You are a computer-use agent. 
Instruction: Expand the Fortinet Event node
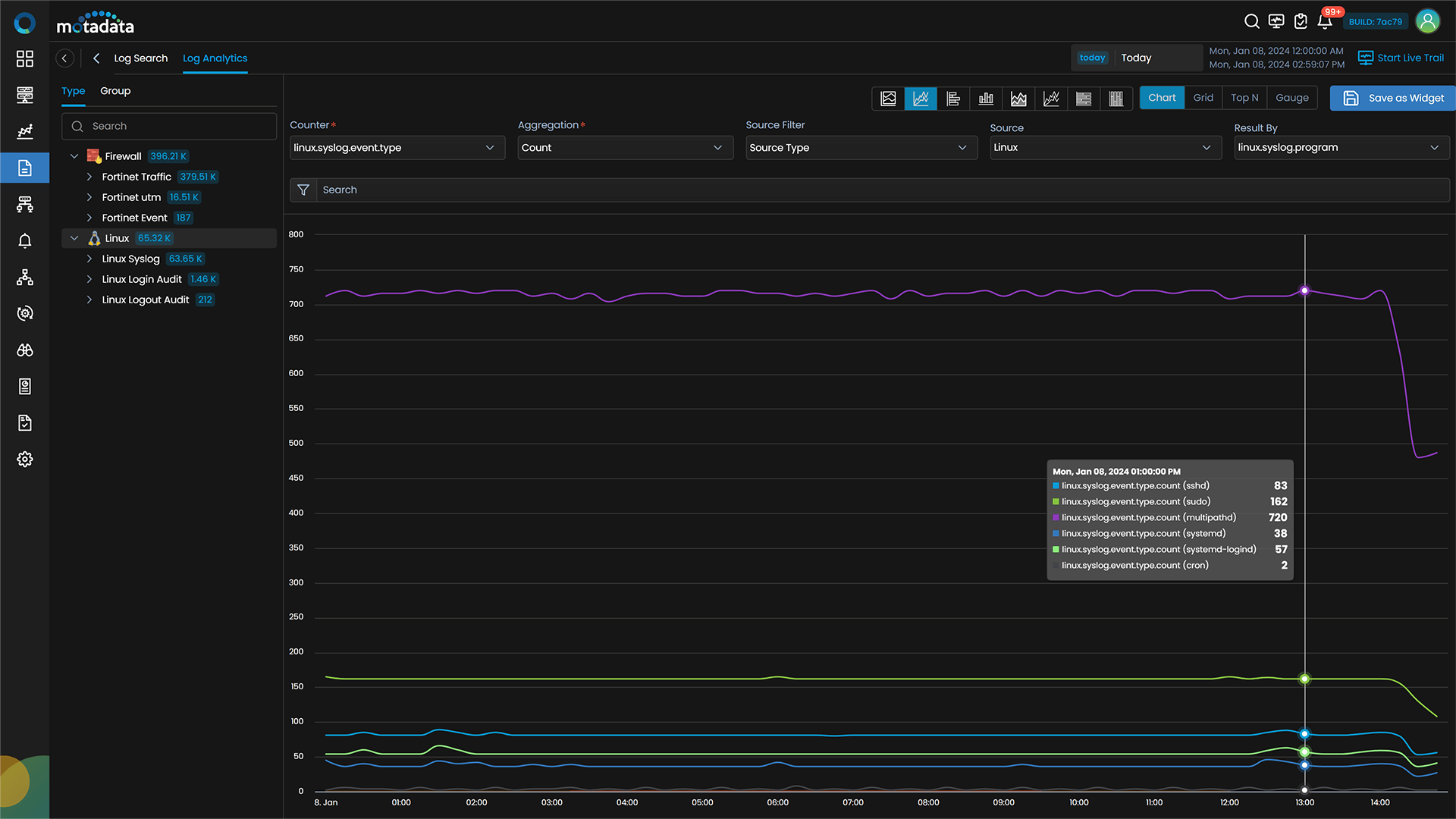tap(89, 218)
